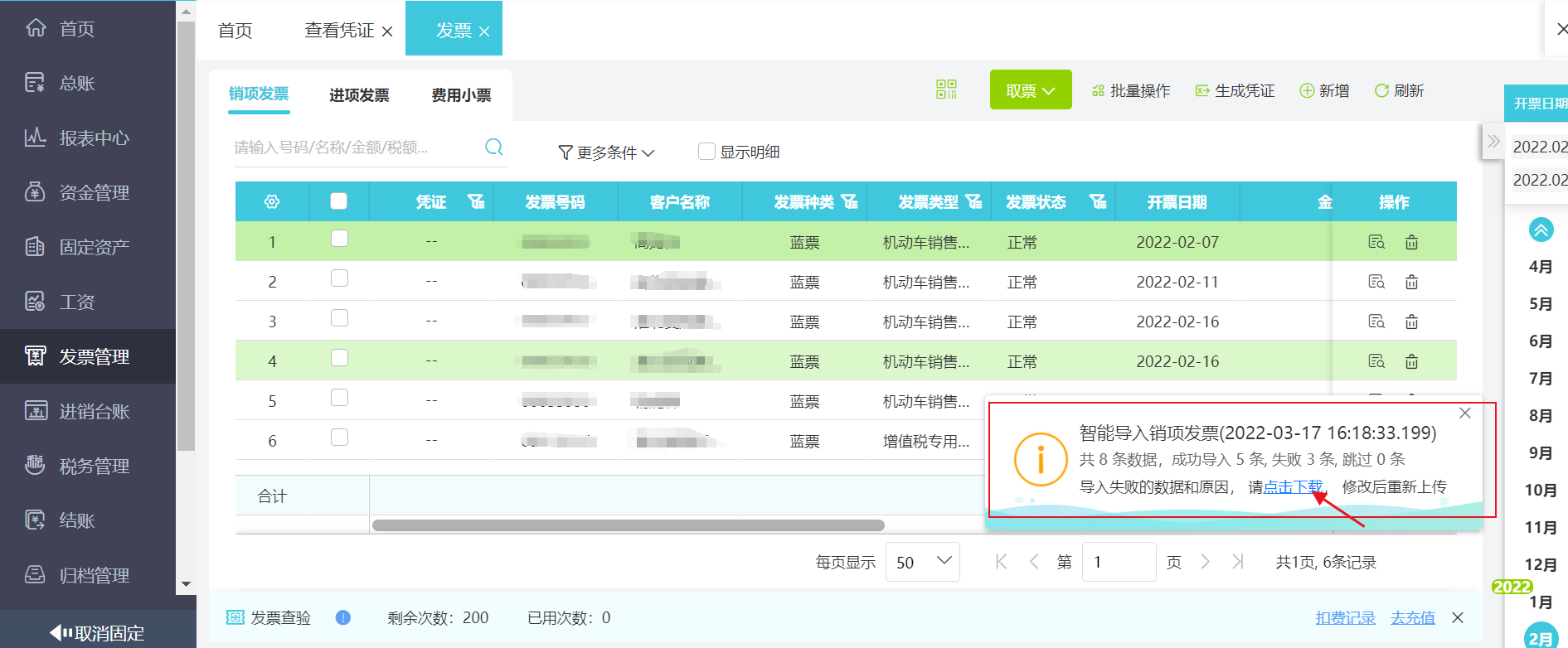Enable the 显示明细 checkbox
The width and height of the screenshot is (1568, 648).
[x=706, y=152]
